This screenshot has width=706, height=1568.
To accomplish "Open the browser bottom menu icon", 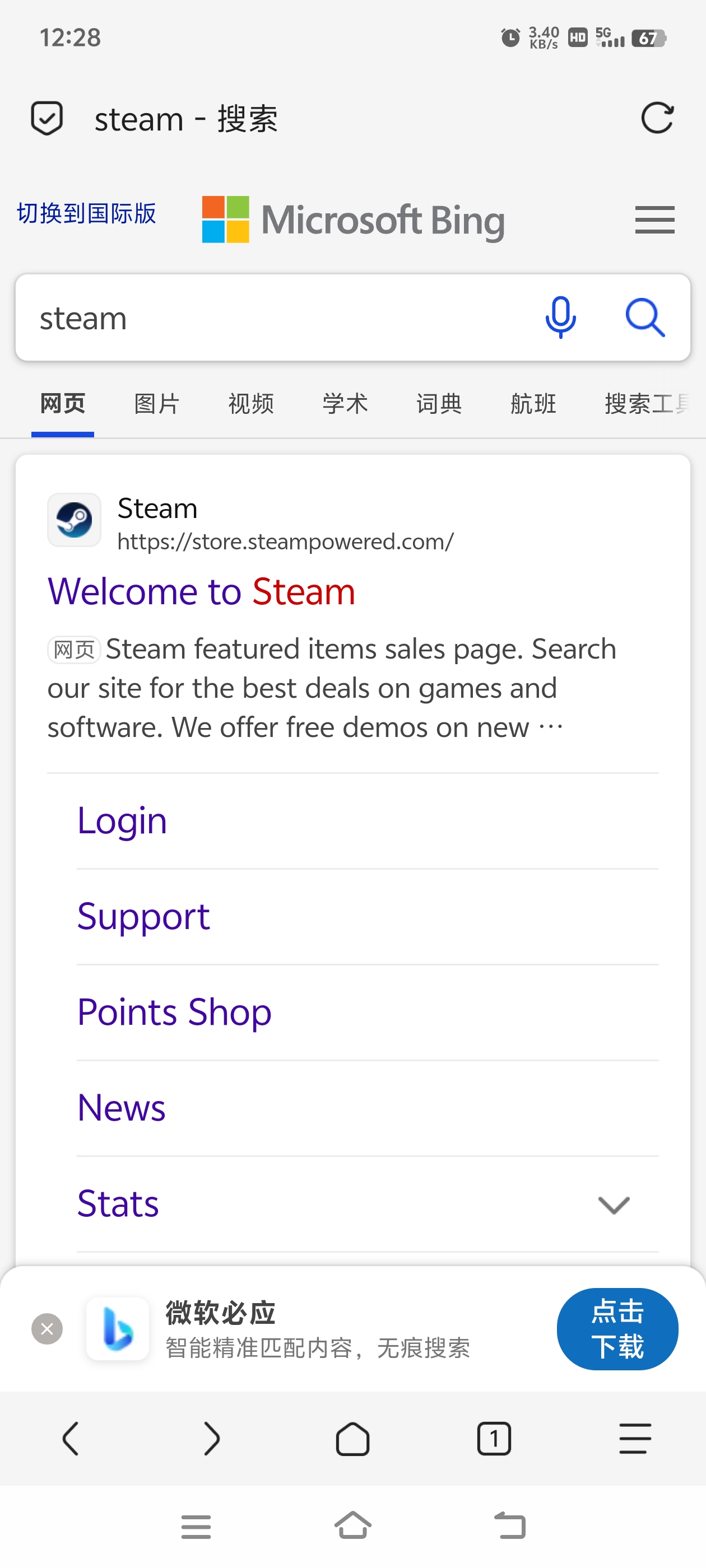I will [x=635, y=1438].
